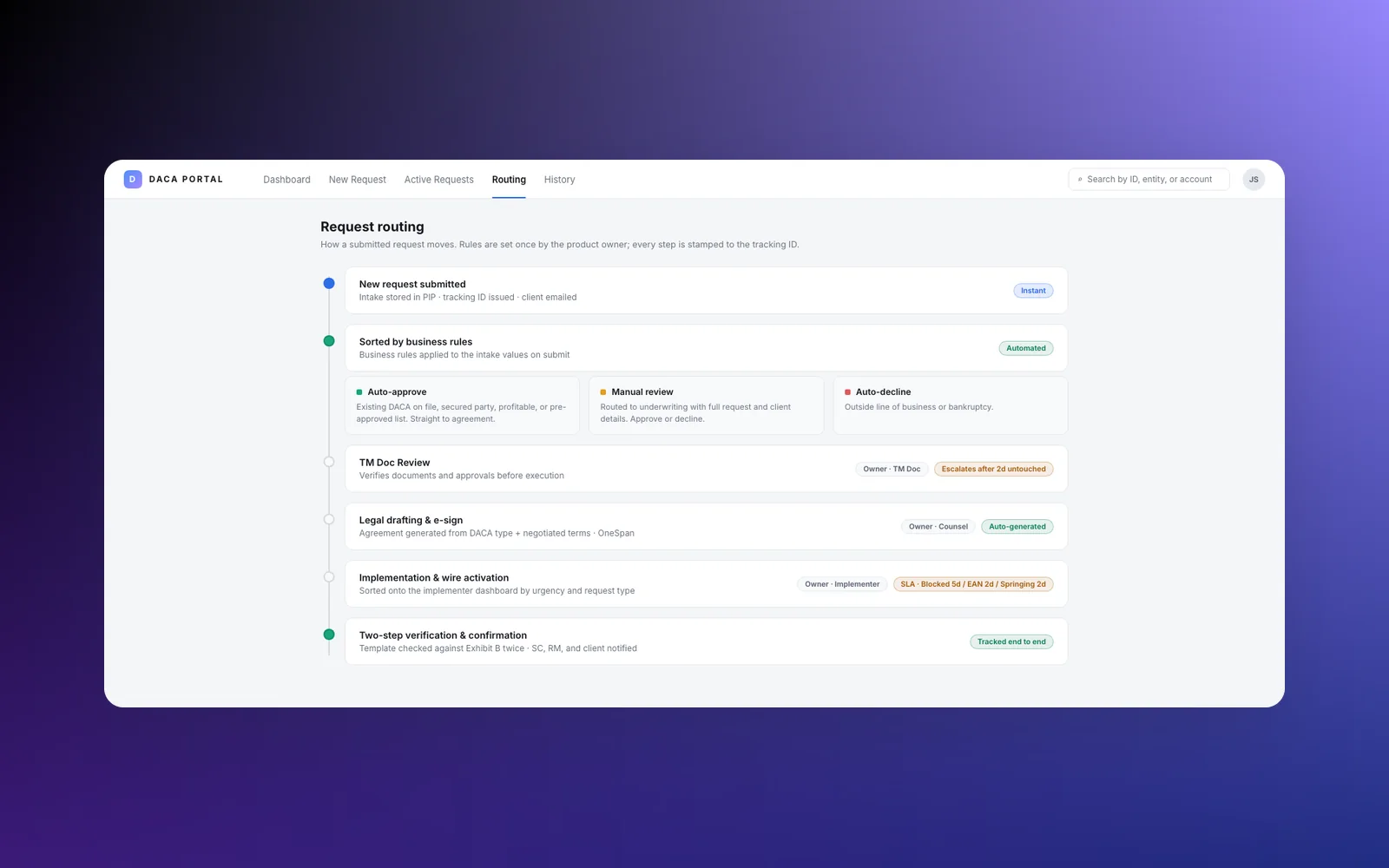
Task: Click "Outside line of business or bankruptcy" text
Action: tap(918, 407)
